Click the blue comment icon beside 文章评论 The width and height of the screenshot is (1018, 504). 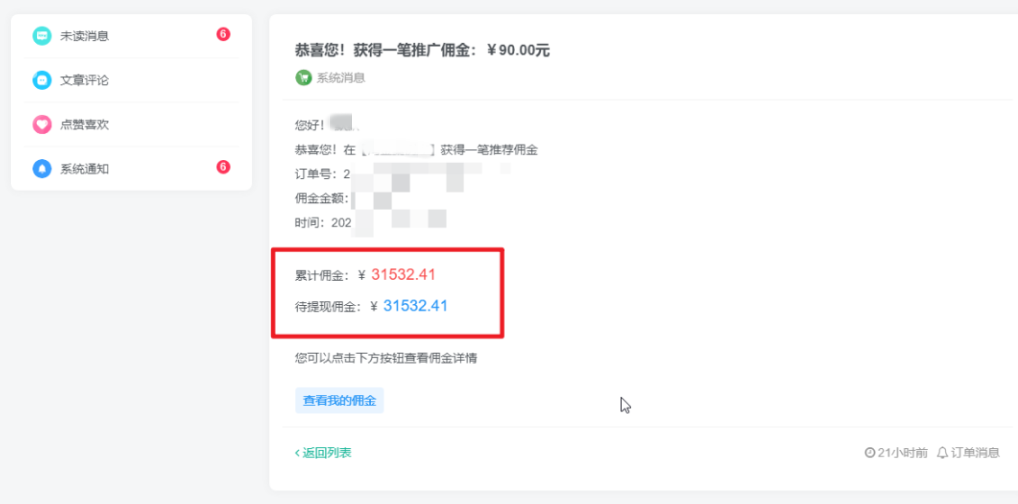pos(42,81)
